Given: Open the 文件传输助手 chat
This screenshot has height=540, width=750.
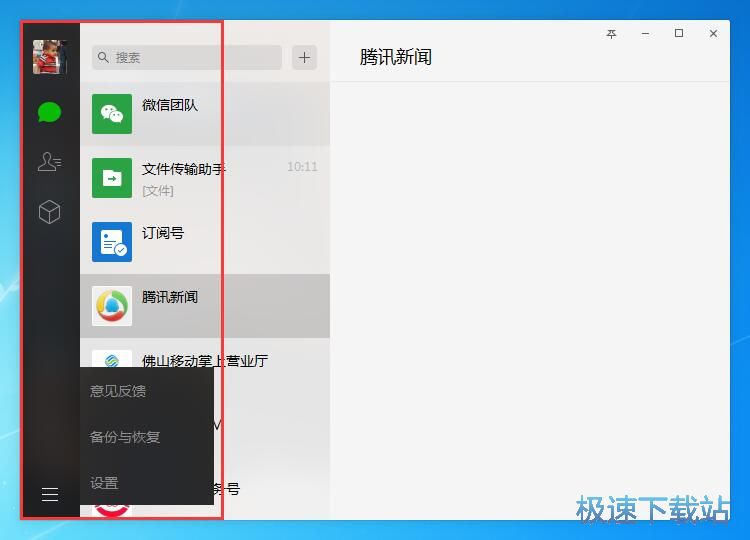Looking at the screenshot, I should 205,178.
